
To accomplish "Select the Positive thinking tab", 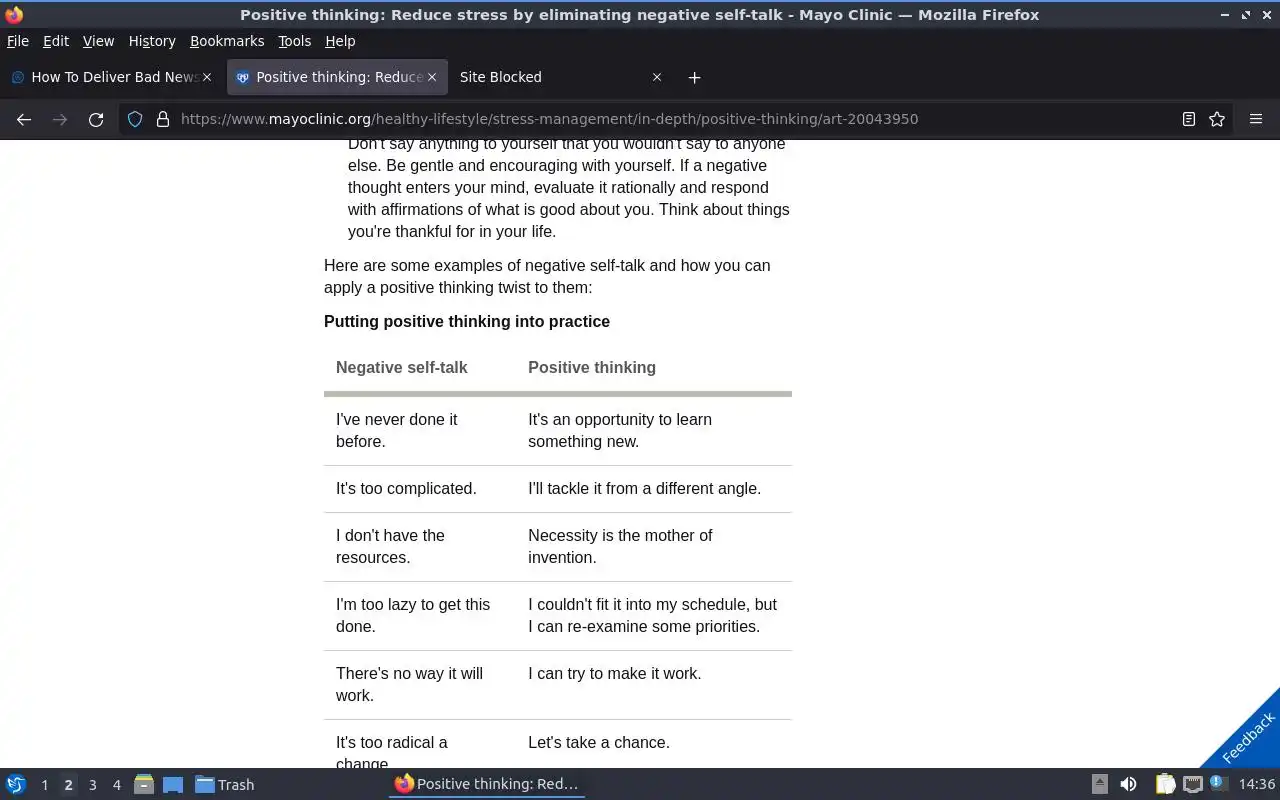I will [x=336, y=77].
